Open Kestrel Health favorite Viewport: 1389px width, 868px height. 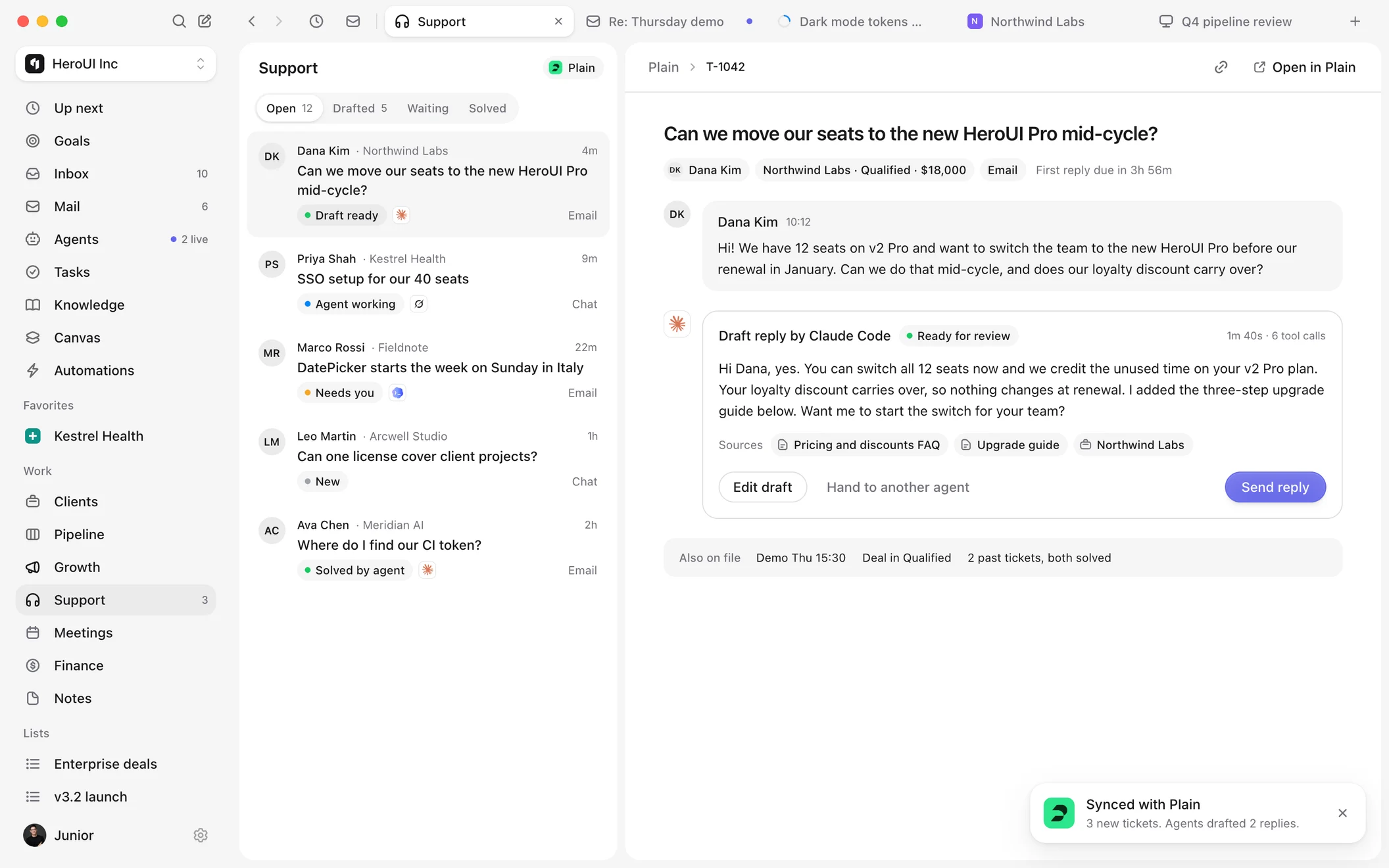click(x=116, y=436)
